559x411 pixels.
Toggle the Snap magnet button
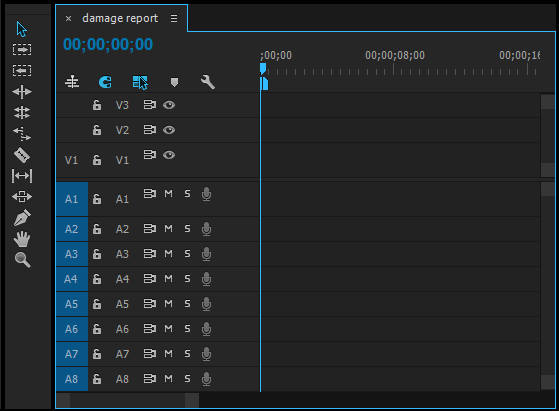tap(105, 82)
